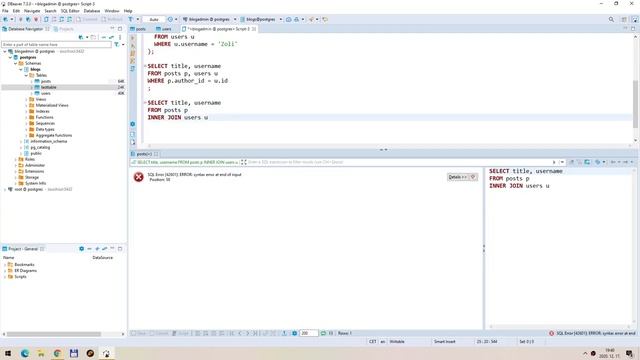Click the fetch size 200 field
Image resolution: width=640 pixels, height=360 pixels.
(308, 333)
